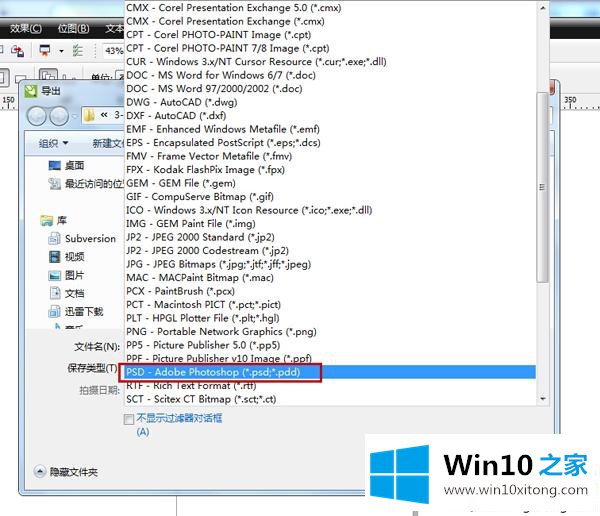Pick GEM - GEM File format

coord(331,183)
